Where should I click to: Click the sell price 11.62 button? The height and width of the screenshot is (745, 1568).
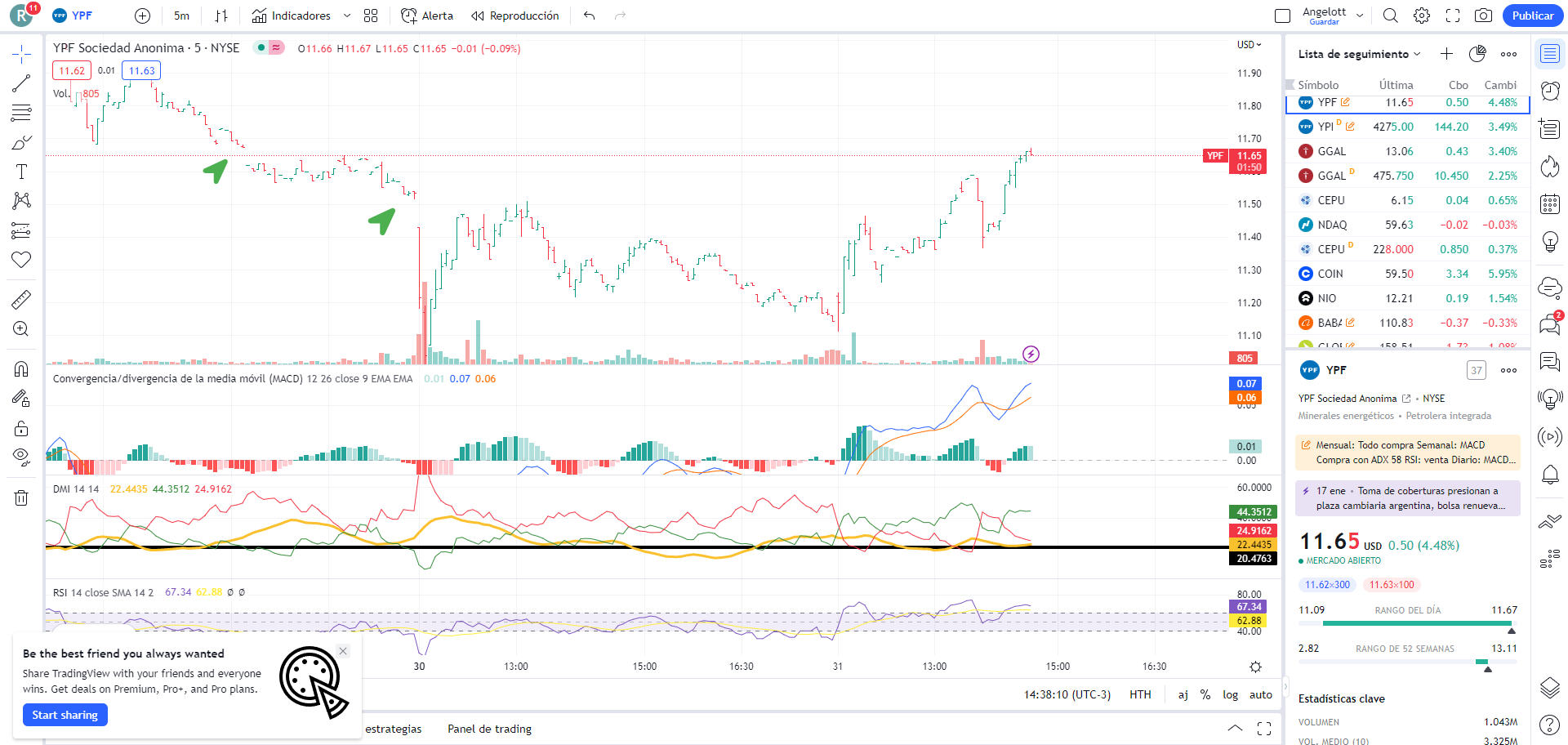[72, 71]
